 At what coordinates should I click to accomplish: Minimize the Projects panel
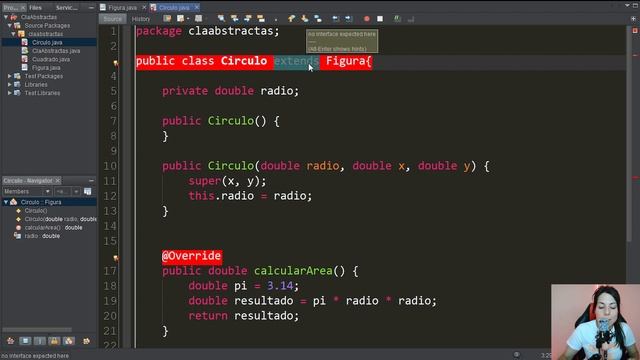click(91, 7)
